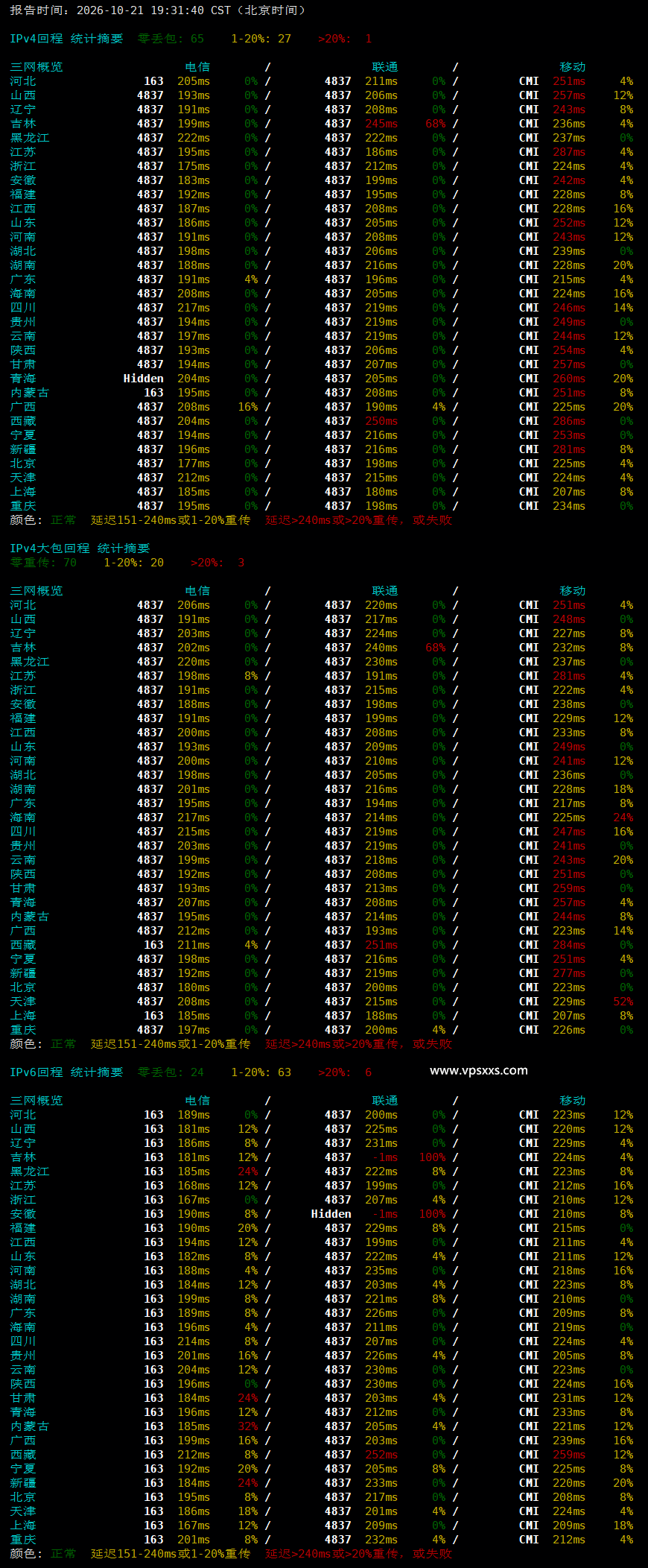Click the '180ms' 联通 latency value

(381, 492)
